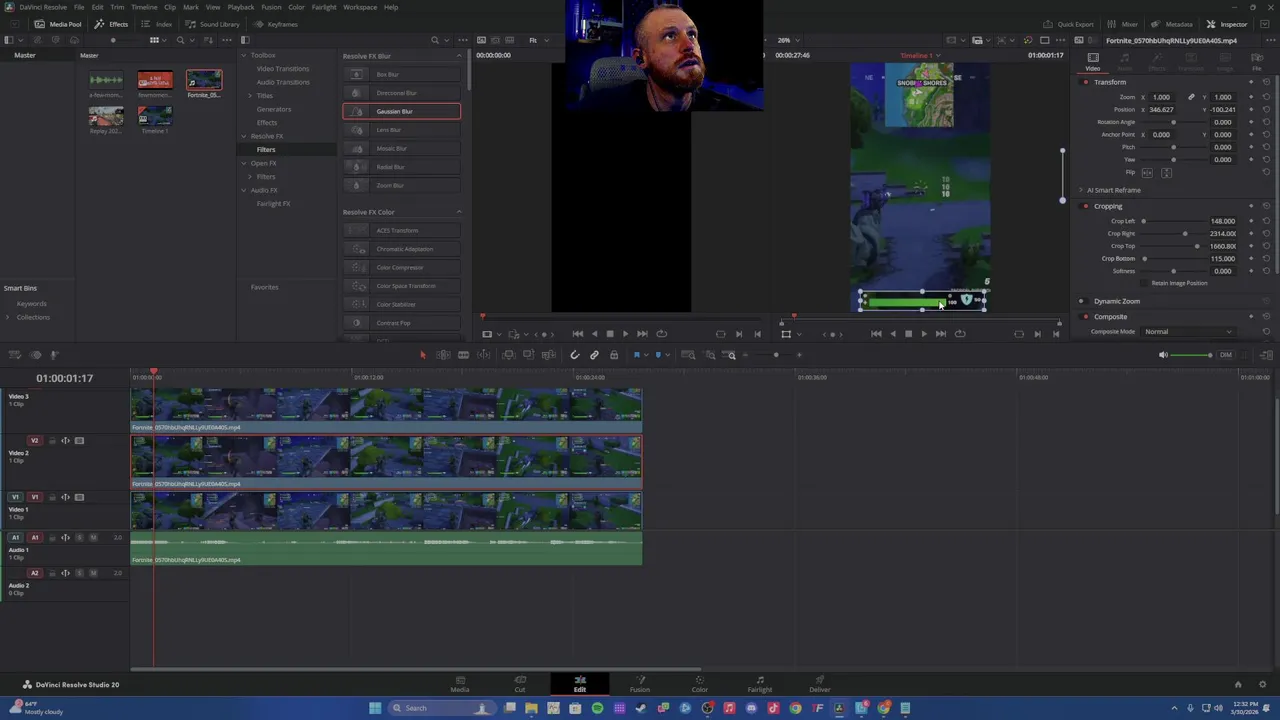The image size is (1280, 720).
Task: Open the Fusion menu
Action: click(271, 7)
